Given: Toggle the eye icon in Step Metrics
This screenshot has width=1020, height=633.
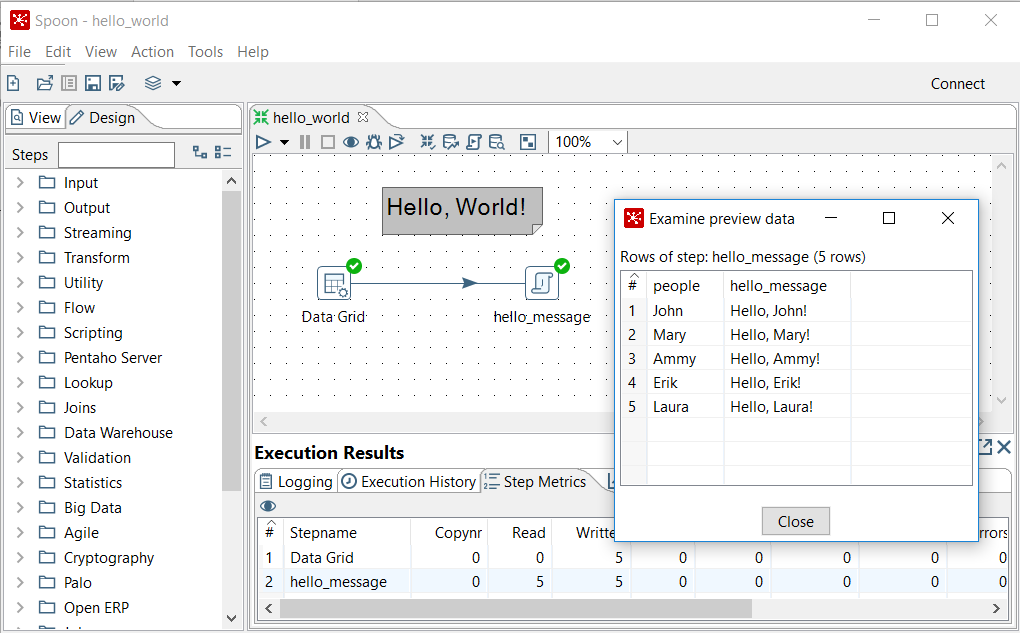Looking at the screenshot, I should click(268, 506).
